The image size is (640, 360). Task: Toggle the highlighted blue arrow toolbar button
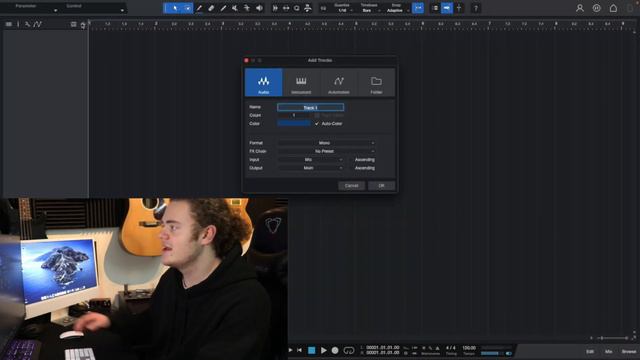[447, 8]
